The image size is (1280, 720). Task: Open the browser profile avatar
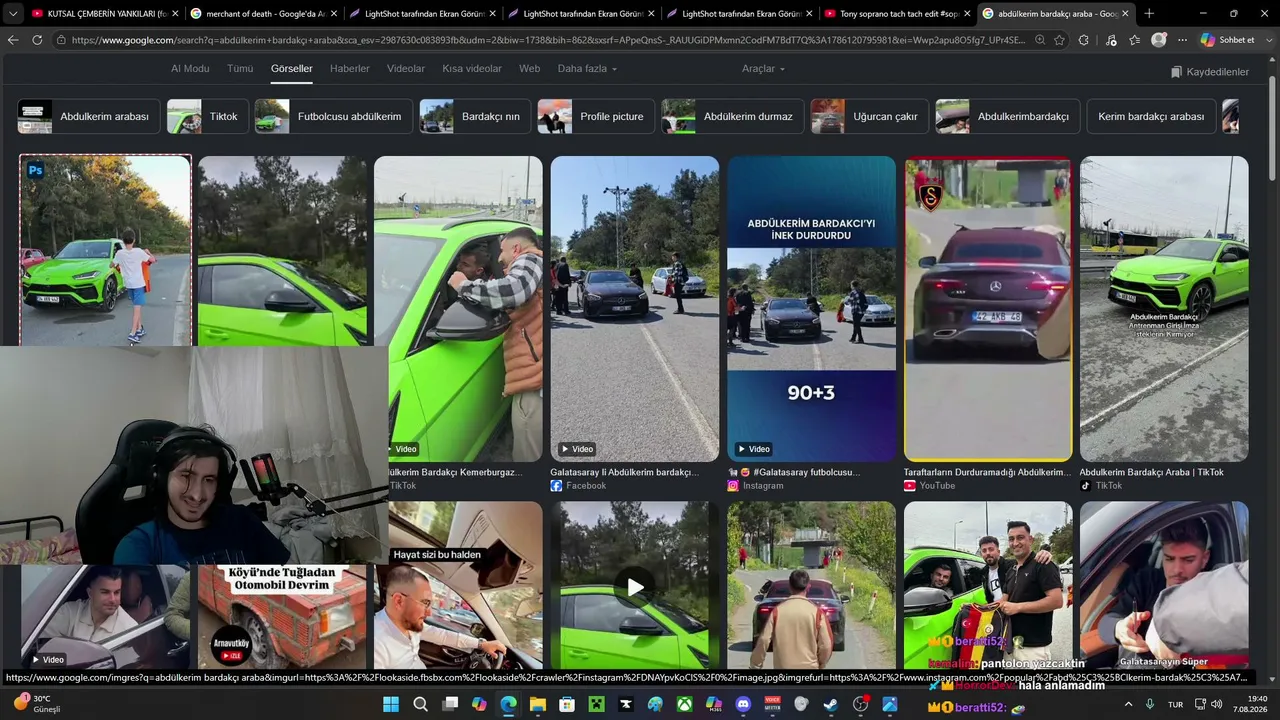coord(1159,40)
